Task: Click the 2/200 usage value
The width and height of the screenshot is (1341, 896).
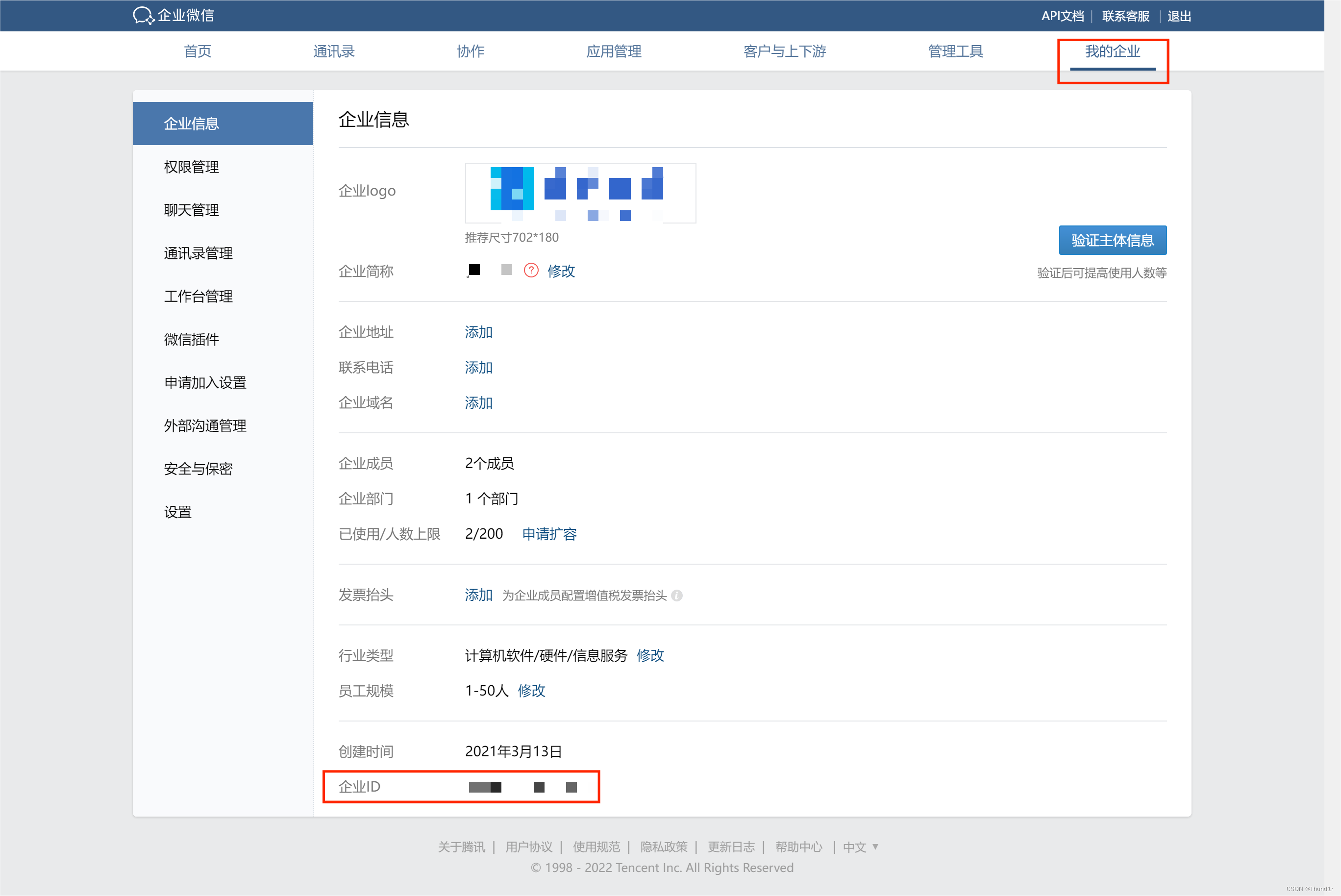Action: (484, 534)
